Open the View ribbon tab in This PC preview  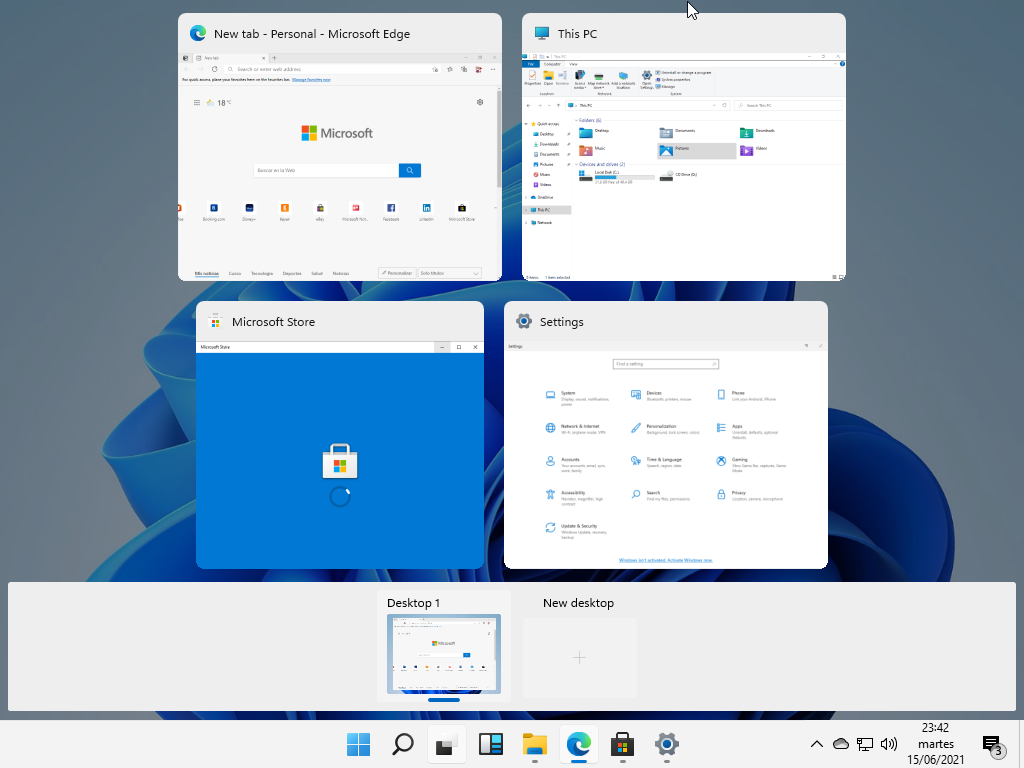point(573,64)
